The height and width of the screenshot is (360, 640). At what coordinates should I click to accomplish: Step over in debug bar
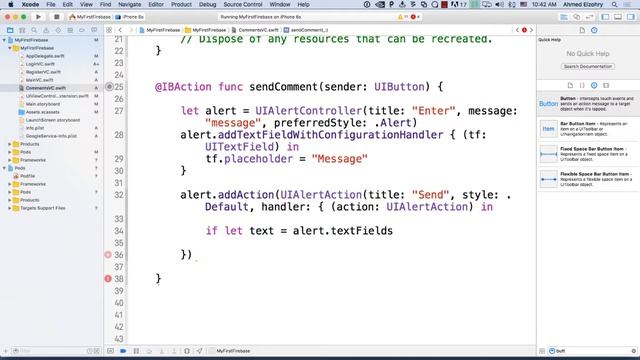(x=149, y=351)
